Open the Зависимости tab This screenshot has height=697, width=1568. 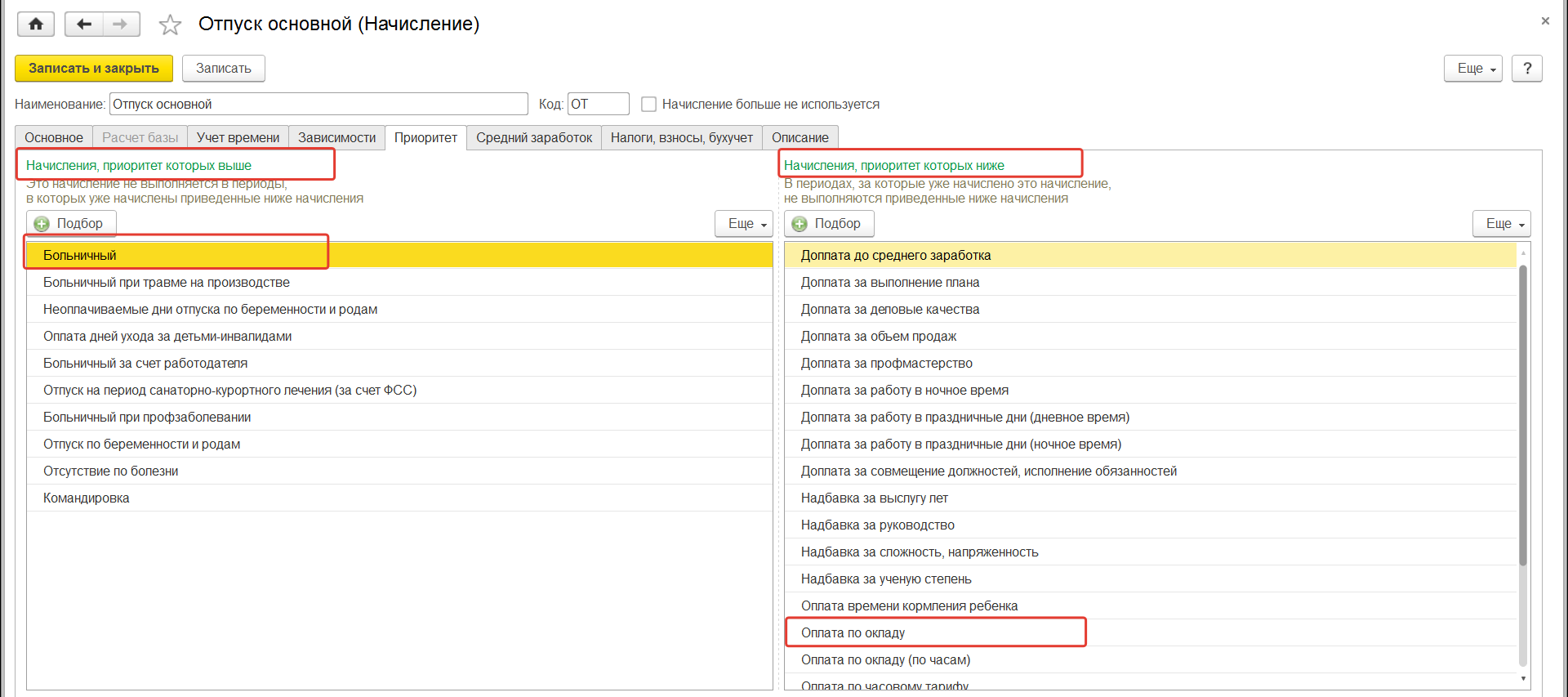[x=336, y=137]
